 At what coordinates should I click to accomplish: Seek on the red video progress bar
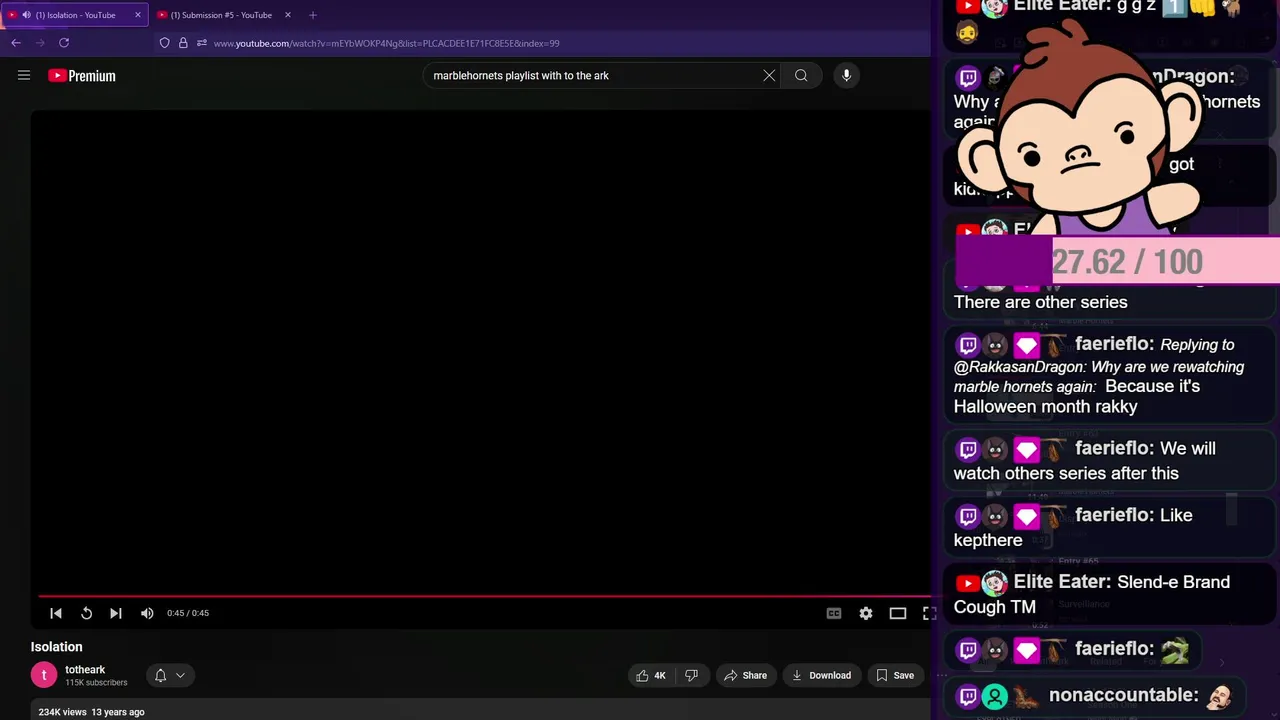[x=485, y=596]
